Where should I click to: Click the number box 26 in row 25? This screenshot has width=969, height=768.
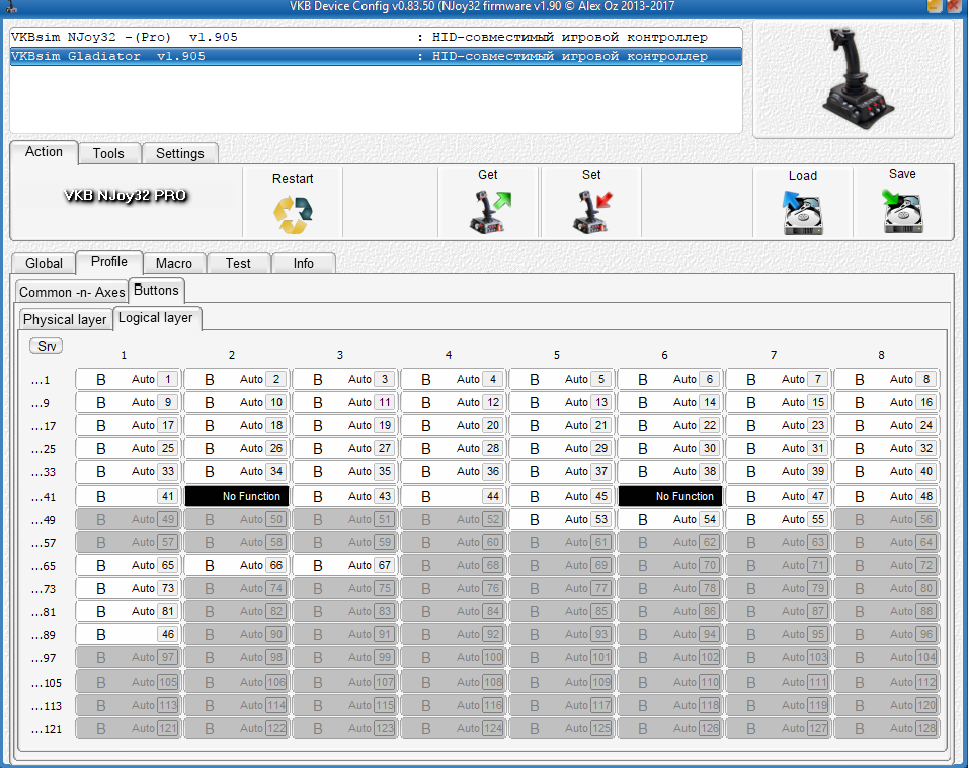276,449
